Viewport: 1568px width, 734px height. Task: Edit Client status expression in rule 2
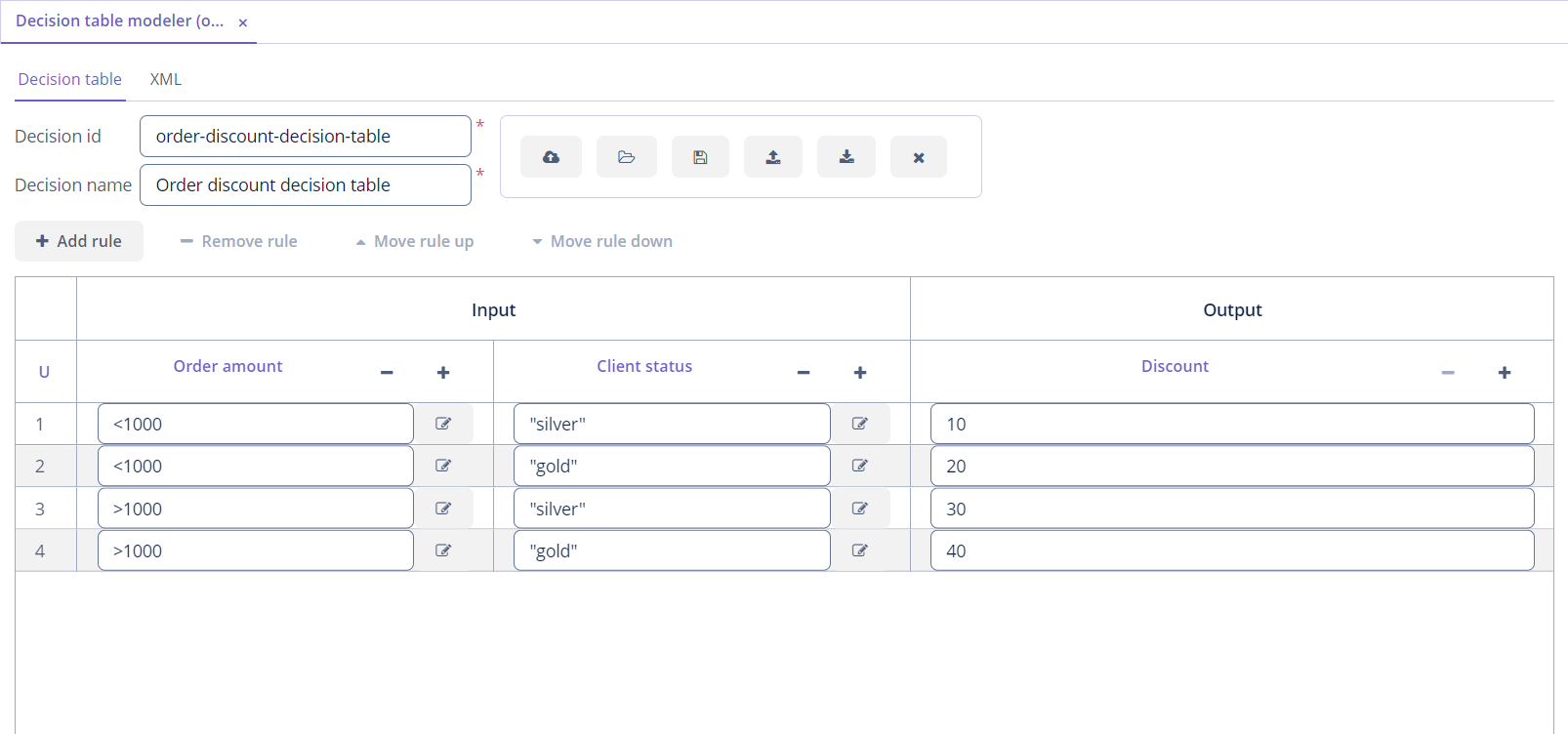click(x=860, y=466)
